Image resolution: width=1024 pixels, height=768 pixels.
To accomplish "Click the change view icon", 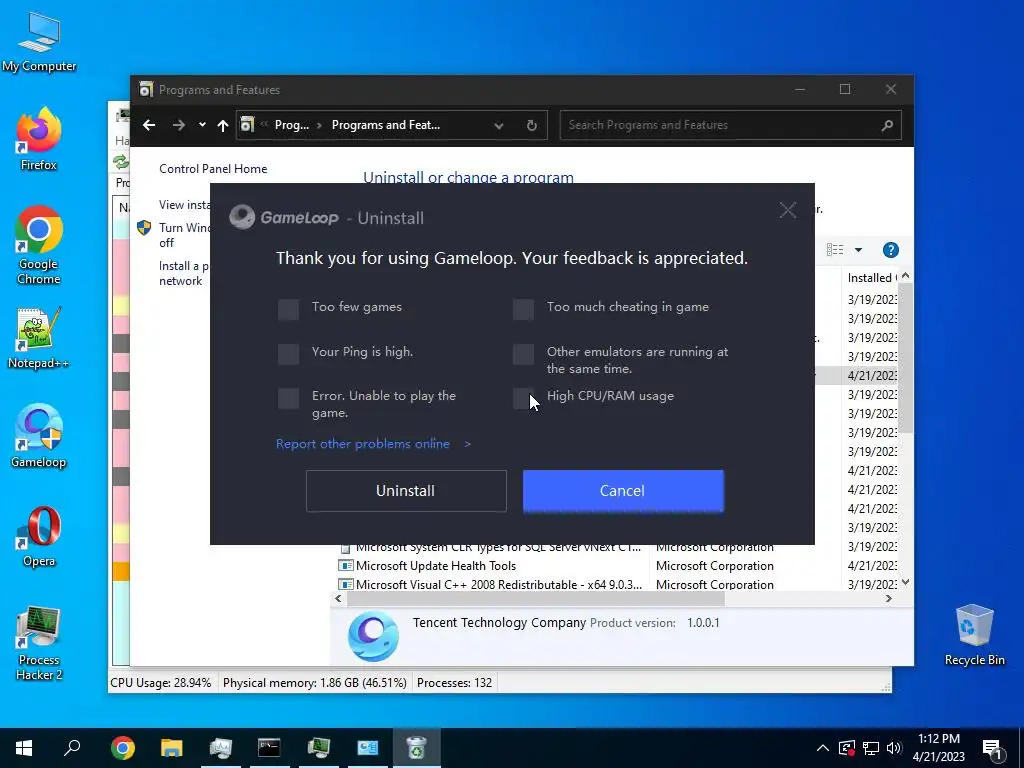I will (835, 249).
